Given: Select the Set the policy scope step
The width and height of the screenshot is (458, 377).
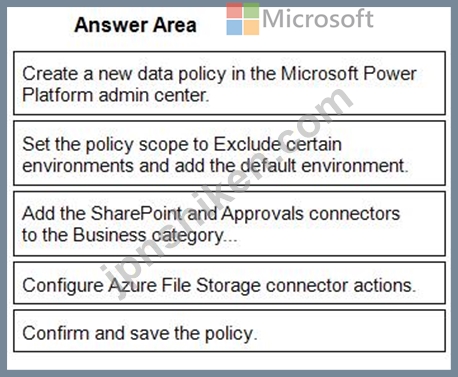Looking at the screenshot, I should tap(229, 153).
